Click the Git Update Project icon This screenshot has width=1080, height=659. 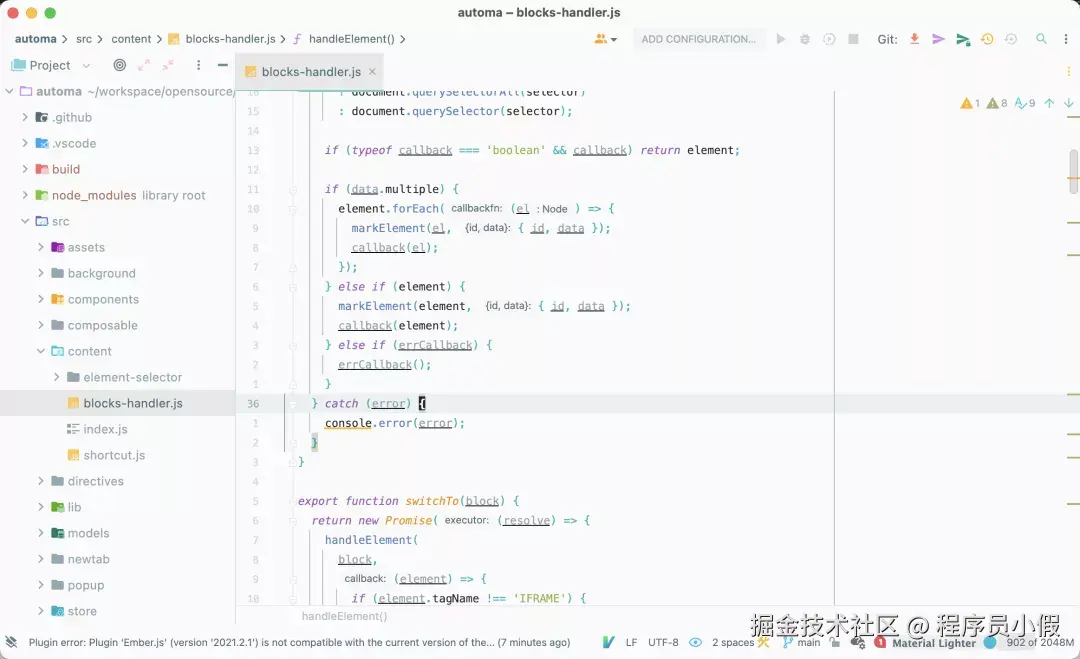pyautogui.click(x=914, y=39)
